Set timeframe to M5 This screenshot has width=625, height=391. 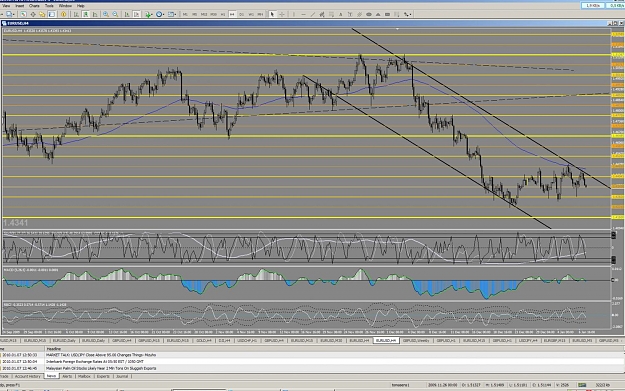click(x=195, y=14)
